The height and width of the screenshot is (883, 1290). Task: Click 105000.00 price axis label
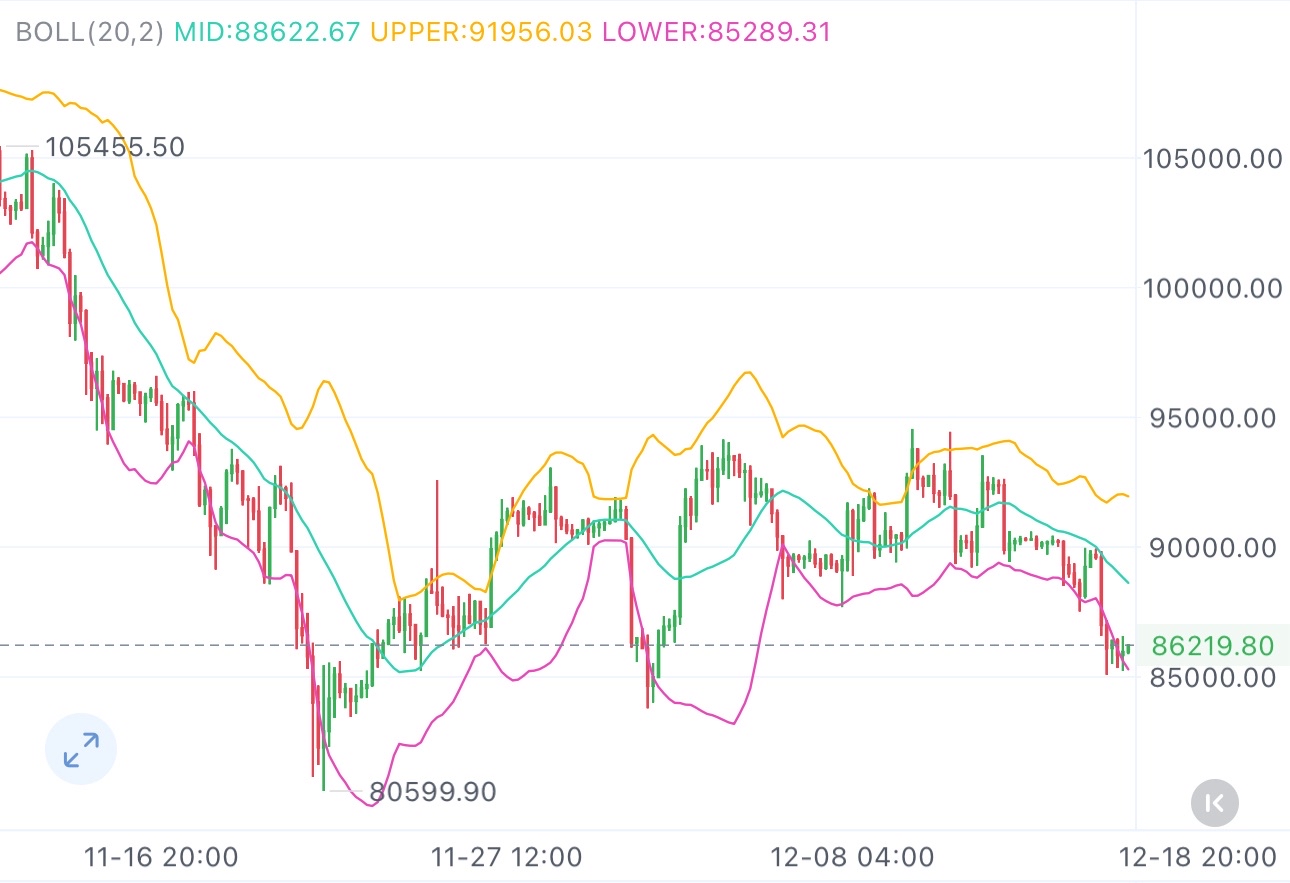pos(1213,158)
